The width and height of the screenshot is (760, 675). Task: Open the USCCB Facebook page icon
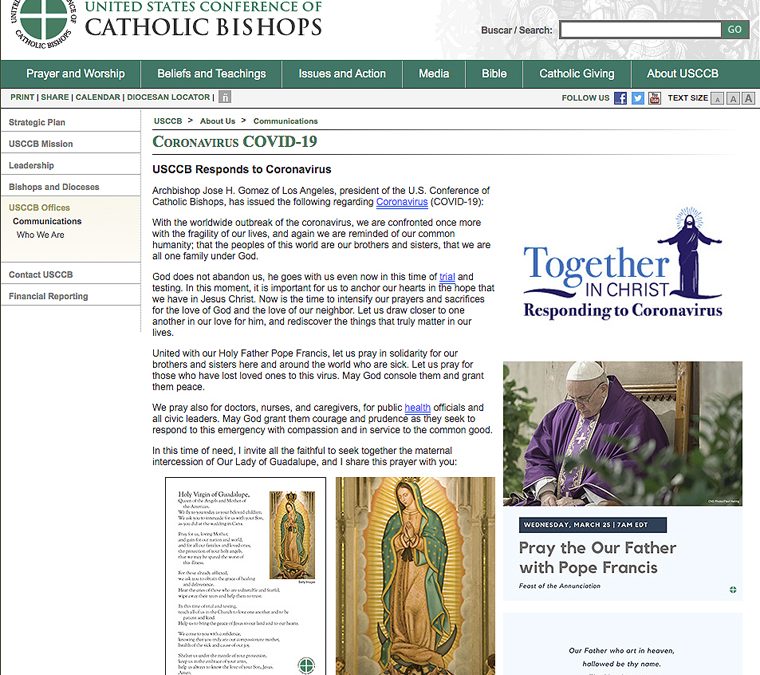click(x=620, y=98)
